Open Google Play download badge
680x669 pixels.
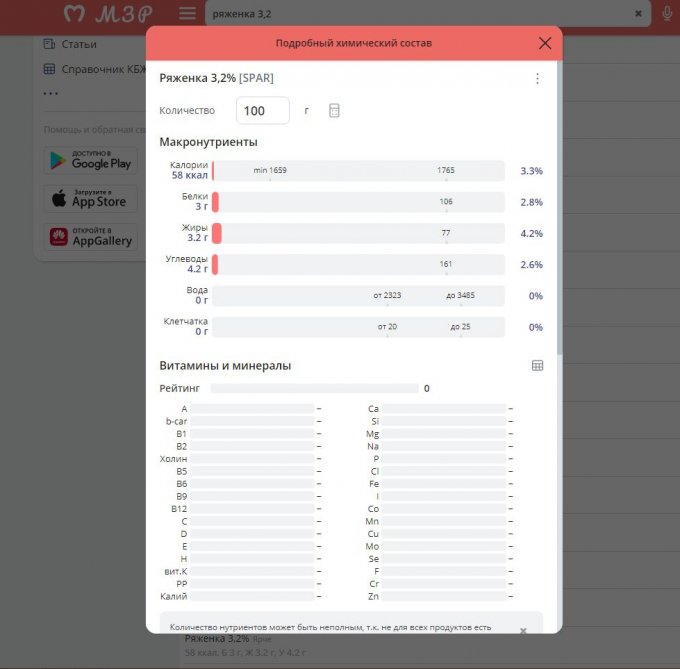(90, 160)
